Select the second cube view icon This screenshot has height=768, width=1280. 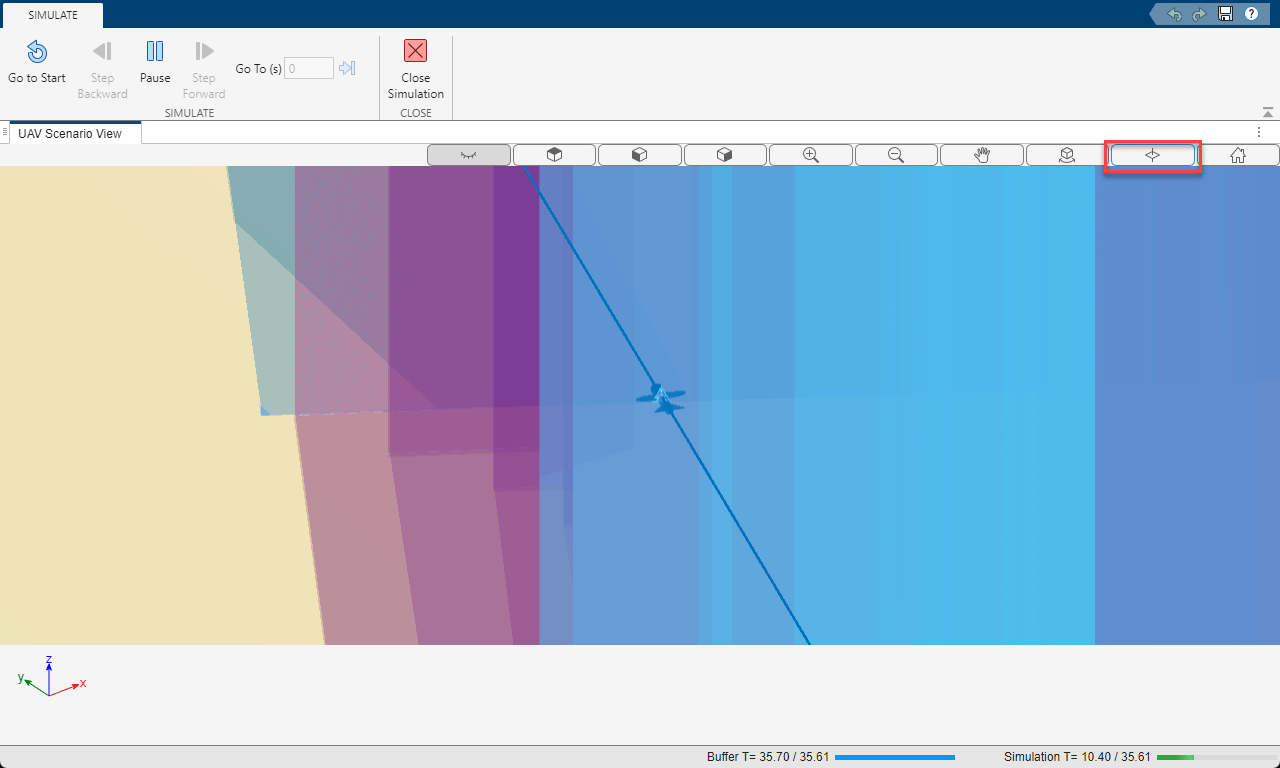click(640, 155)
